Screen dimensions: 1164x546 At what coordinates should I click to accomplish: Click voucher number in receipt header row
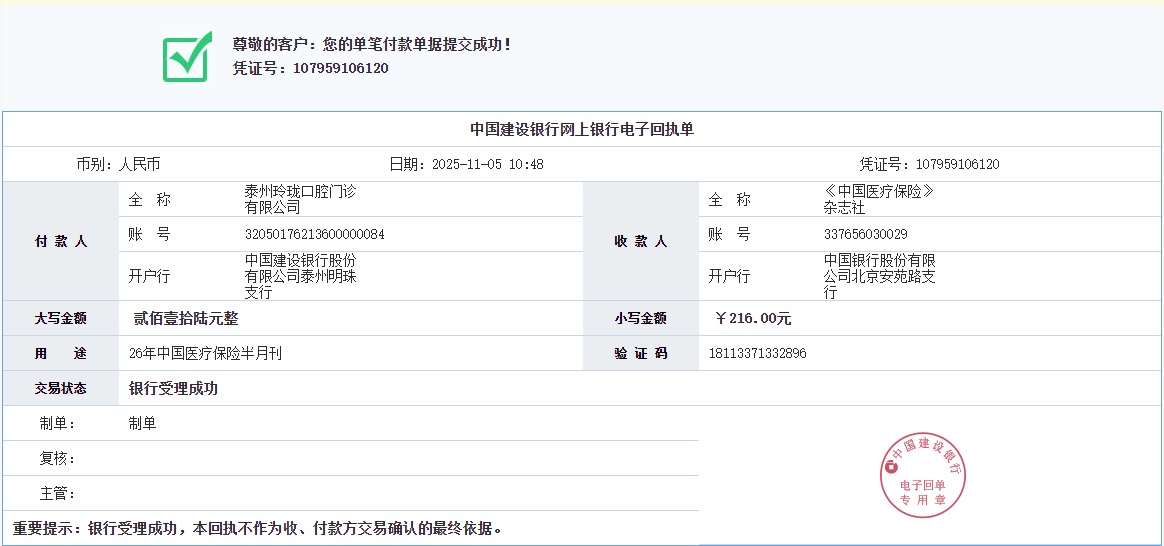[x=957, y=164]
